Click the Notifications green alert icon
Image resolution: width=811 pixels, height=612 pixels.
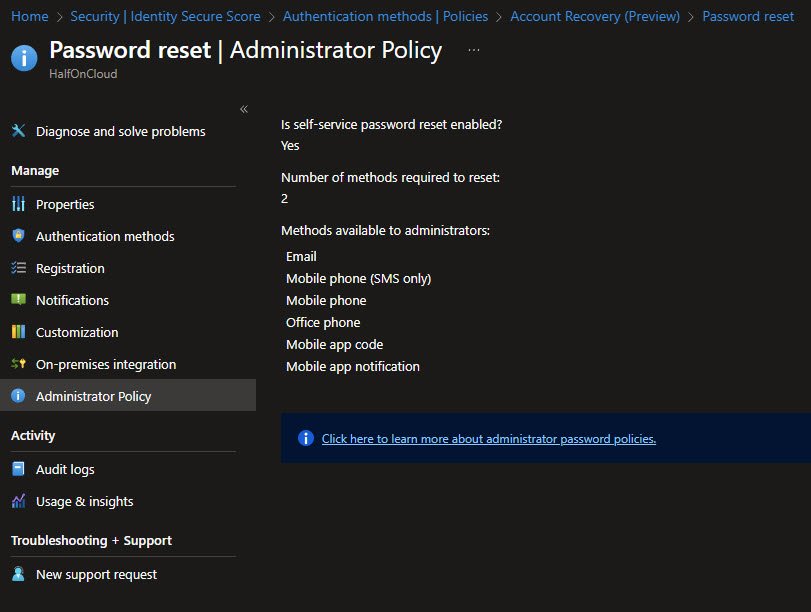[18, 300]
